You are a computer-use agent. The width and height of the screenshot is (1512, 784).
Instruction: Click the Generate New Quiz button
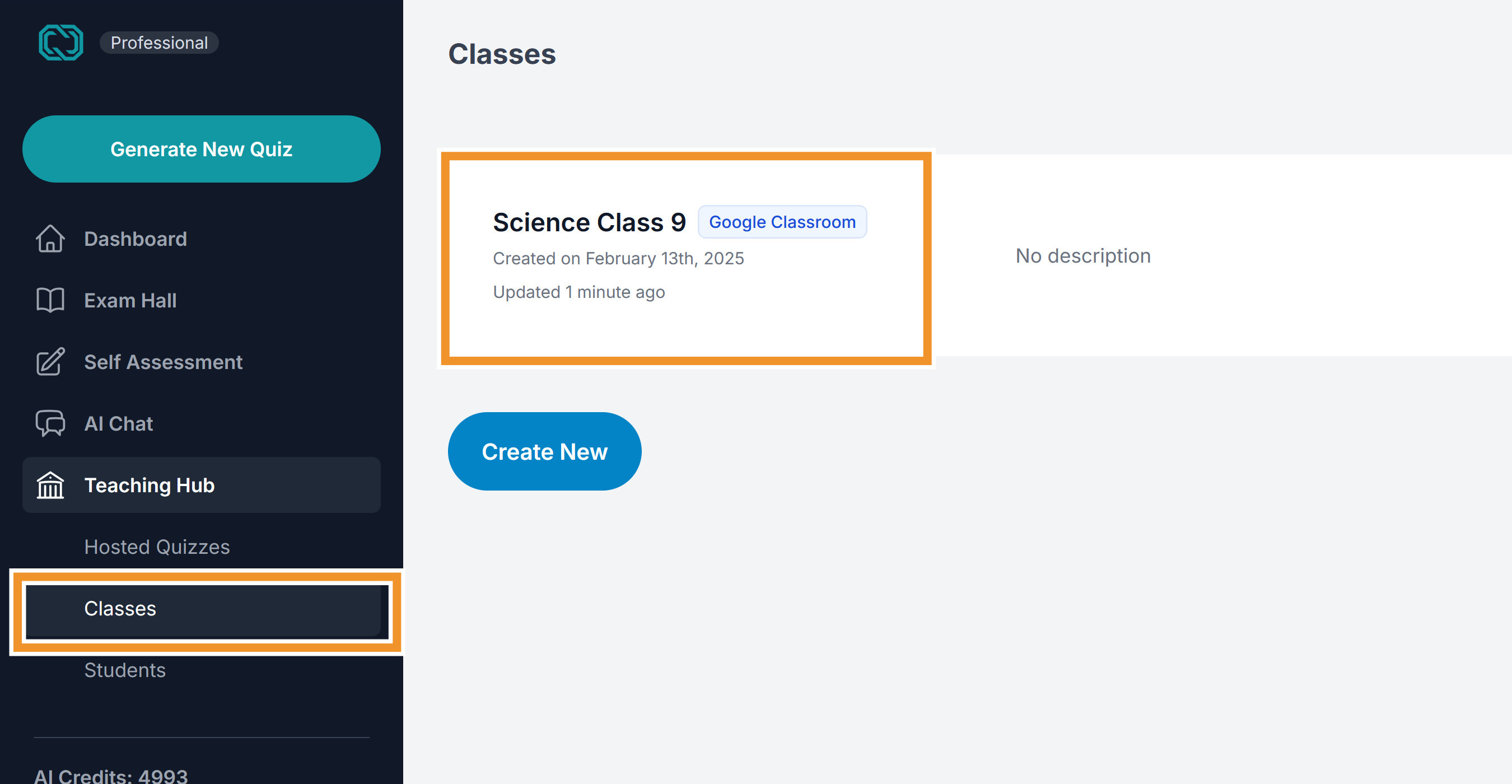(202, 149)
